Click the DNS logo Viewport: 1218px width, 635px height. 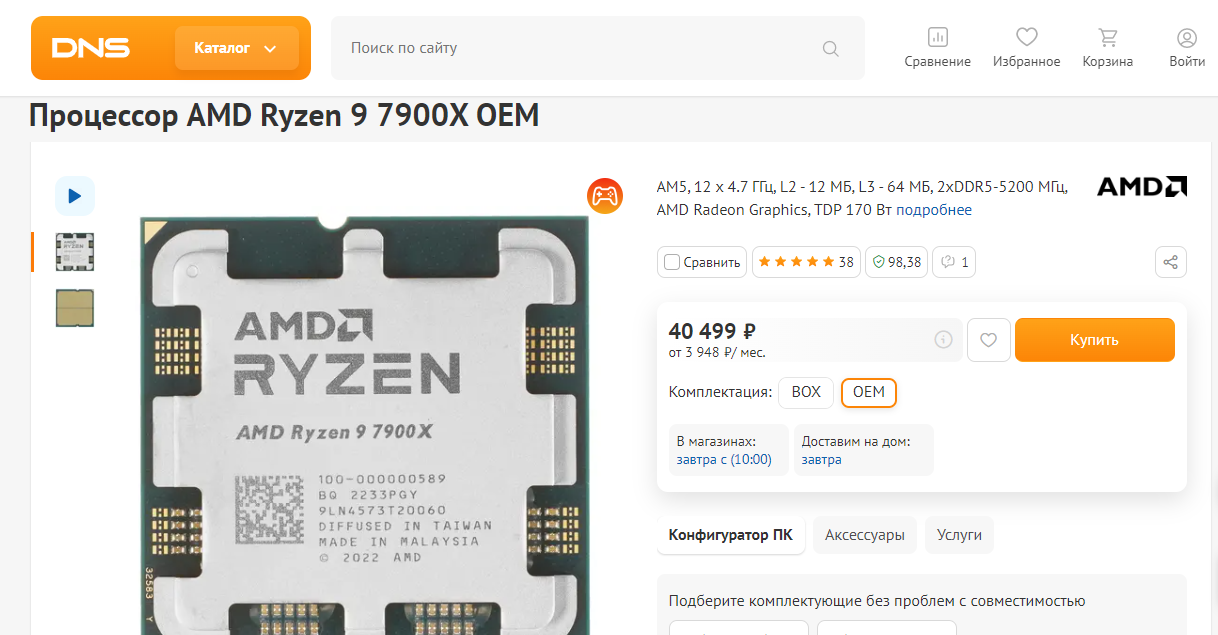click(90, 48)
